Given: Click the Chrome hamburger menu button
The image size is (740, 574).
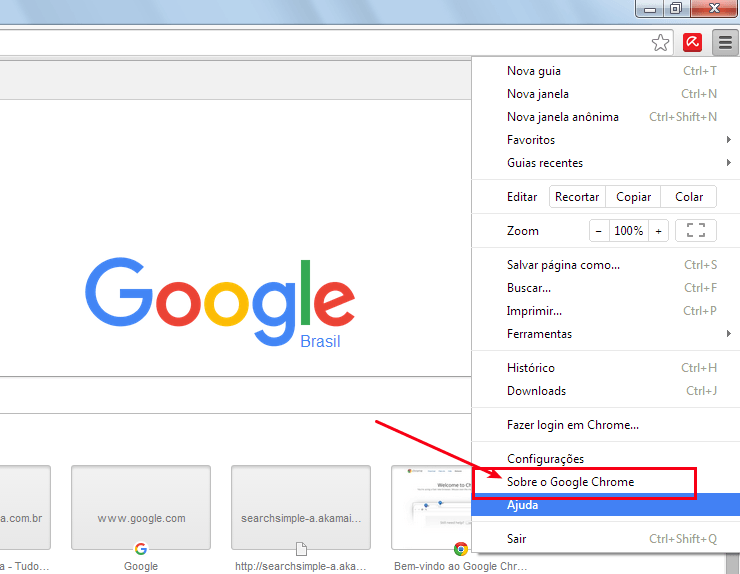Looking at the screenshot, I should tap(725, 43).
